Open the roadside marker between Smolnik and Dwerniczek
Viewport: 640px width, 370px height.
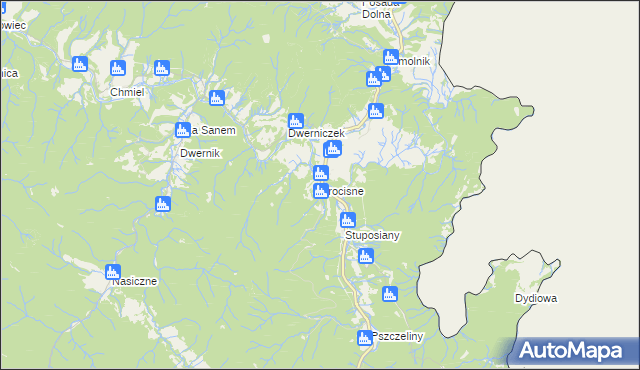pyautogui.click(x=376, y=111)
